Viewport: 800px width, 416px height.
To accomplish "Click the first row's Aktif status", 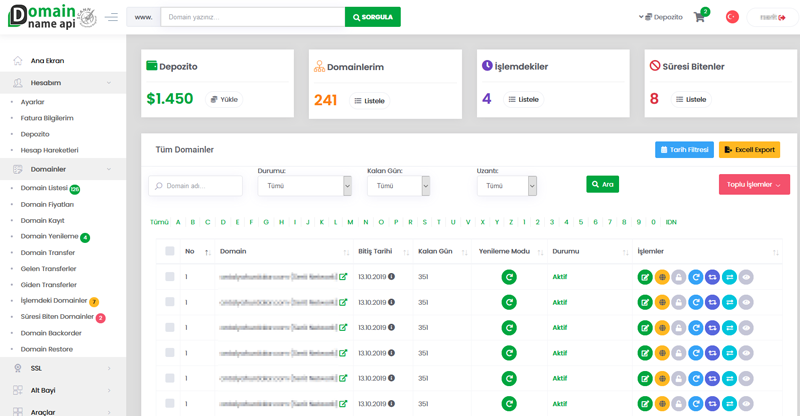I will coord(560,277).
